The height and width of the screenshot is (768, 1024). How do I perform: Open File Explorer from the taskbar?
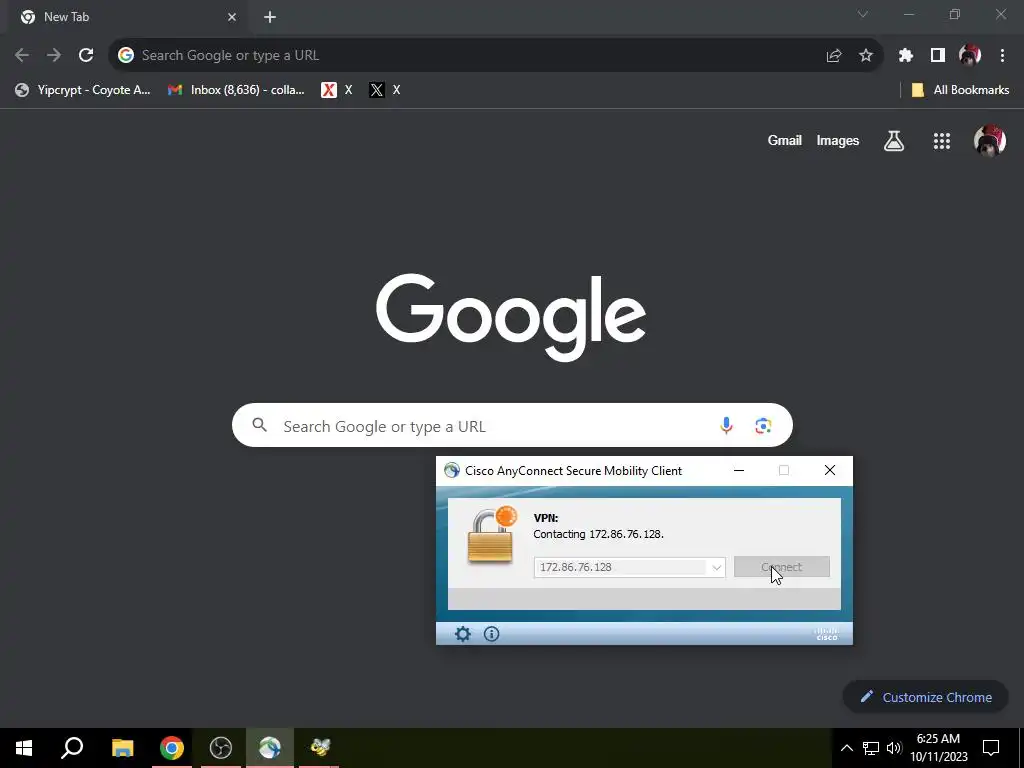point(122,748)
